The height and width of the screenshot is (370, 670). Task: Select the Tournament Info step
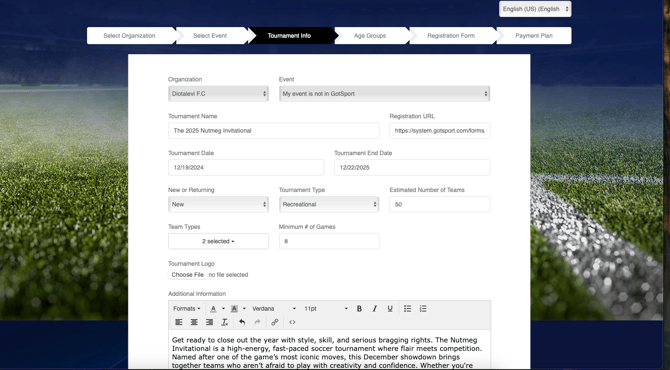click(289, 35)
